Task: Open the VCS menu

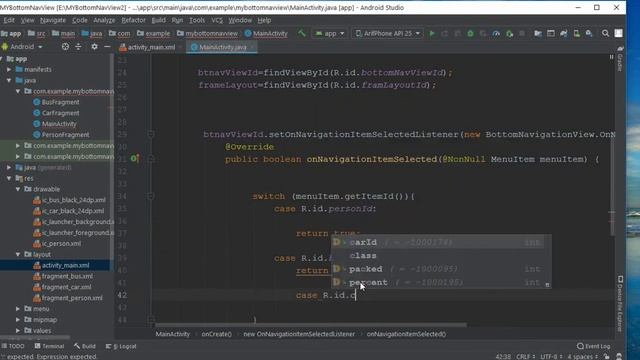Action: click(x=217, y=20)
